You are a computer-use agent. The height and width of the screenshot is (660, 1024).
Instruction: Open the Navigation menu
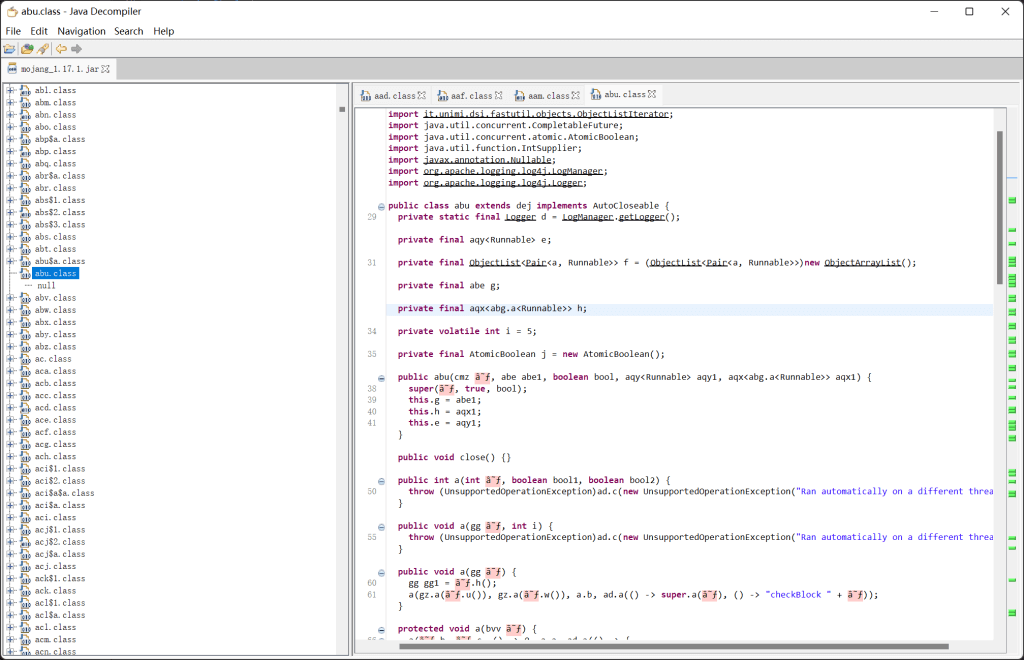(x=81, y=31)
